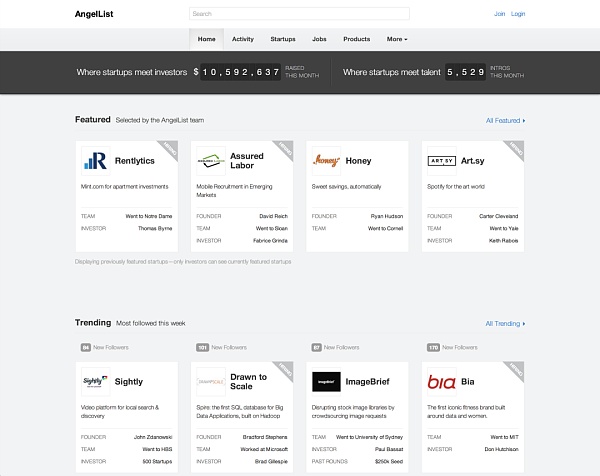Go to the Jobs tab

click(x=319, y=39)
